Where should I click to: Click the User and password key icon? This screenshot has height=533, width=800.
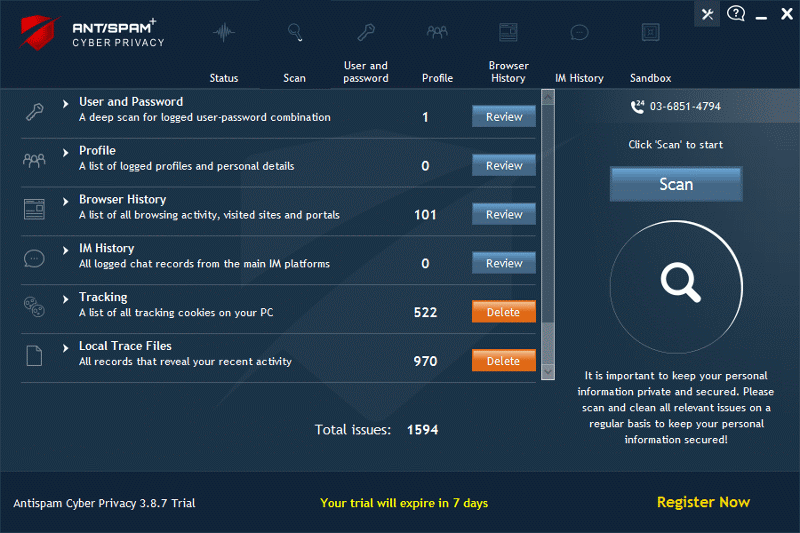(x=366, y=33)
